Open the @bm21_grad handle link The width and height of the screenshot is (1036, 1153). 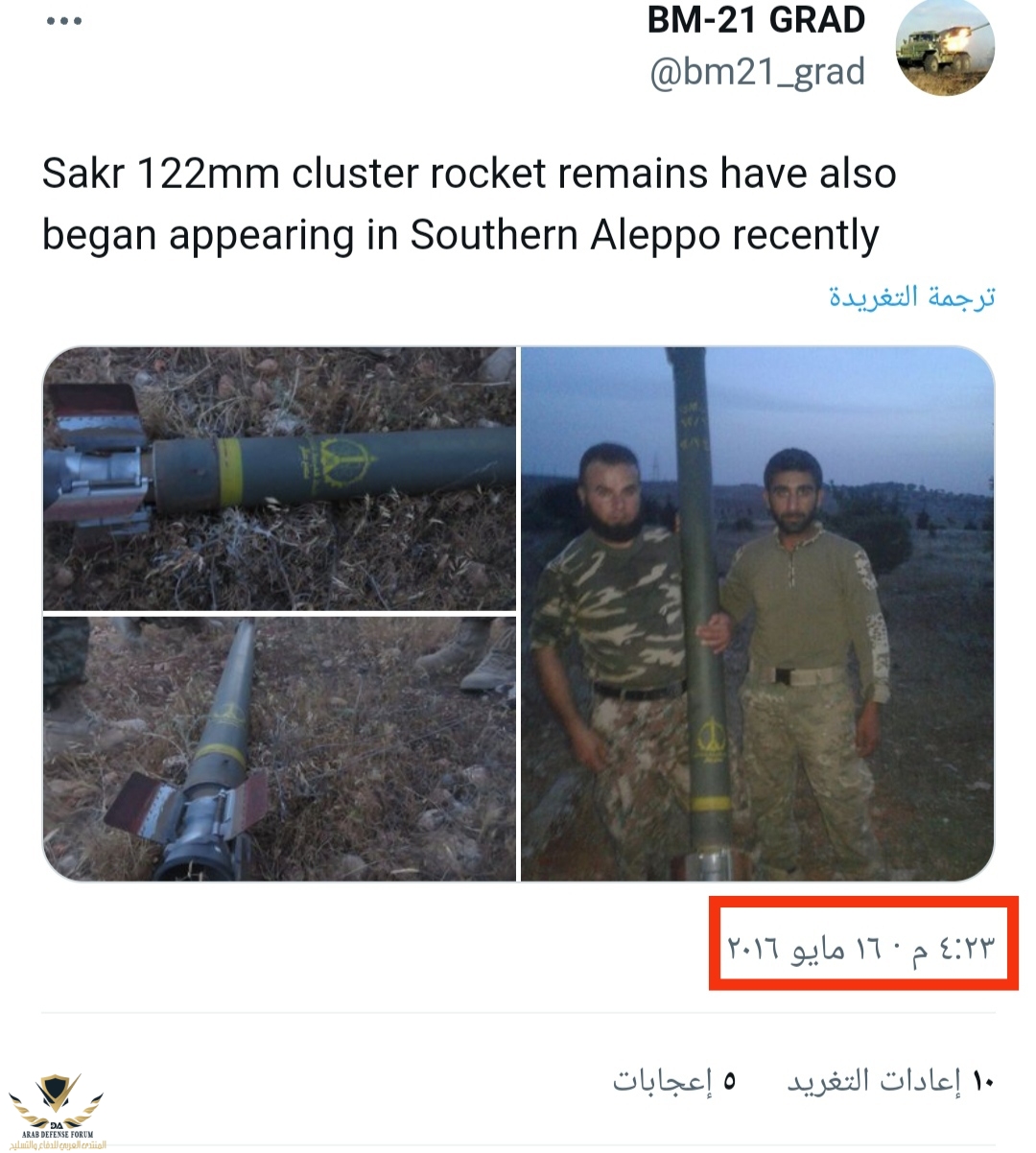(757, 72)
